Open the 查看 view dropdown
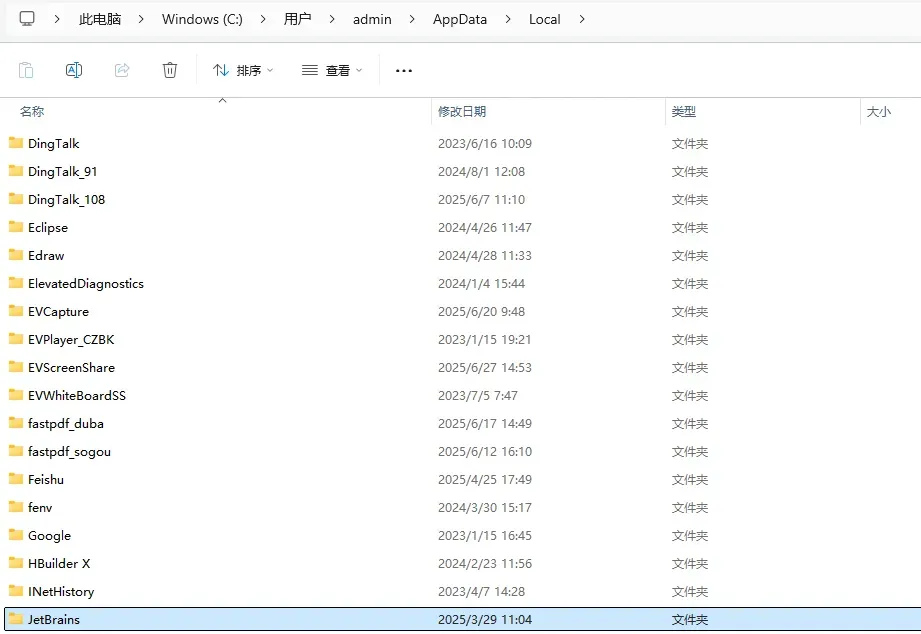 point(332,71)
